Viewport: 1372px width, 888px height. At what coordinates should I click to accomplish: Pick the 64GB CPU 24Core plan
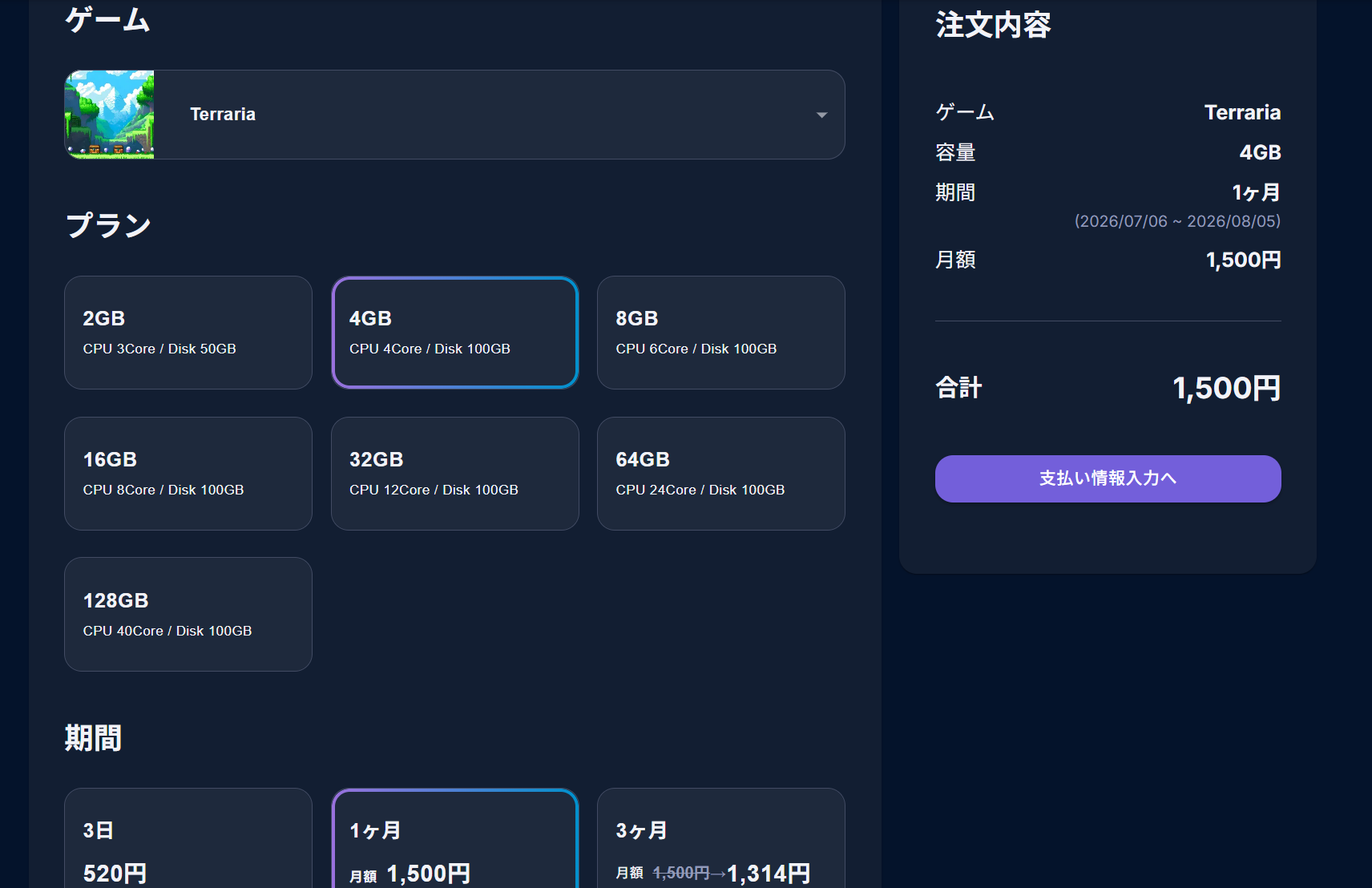pos(721,474)
